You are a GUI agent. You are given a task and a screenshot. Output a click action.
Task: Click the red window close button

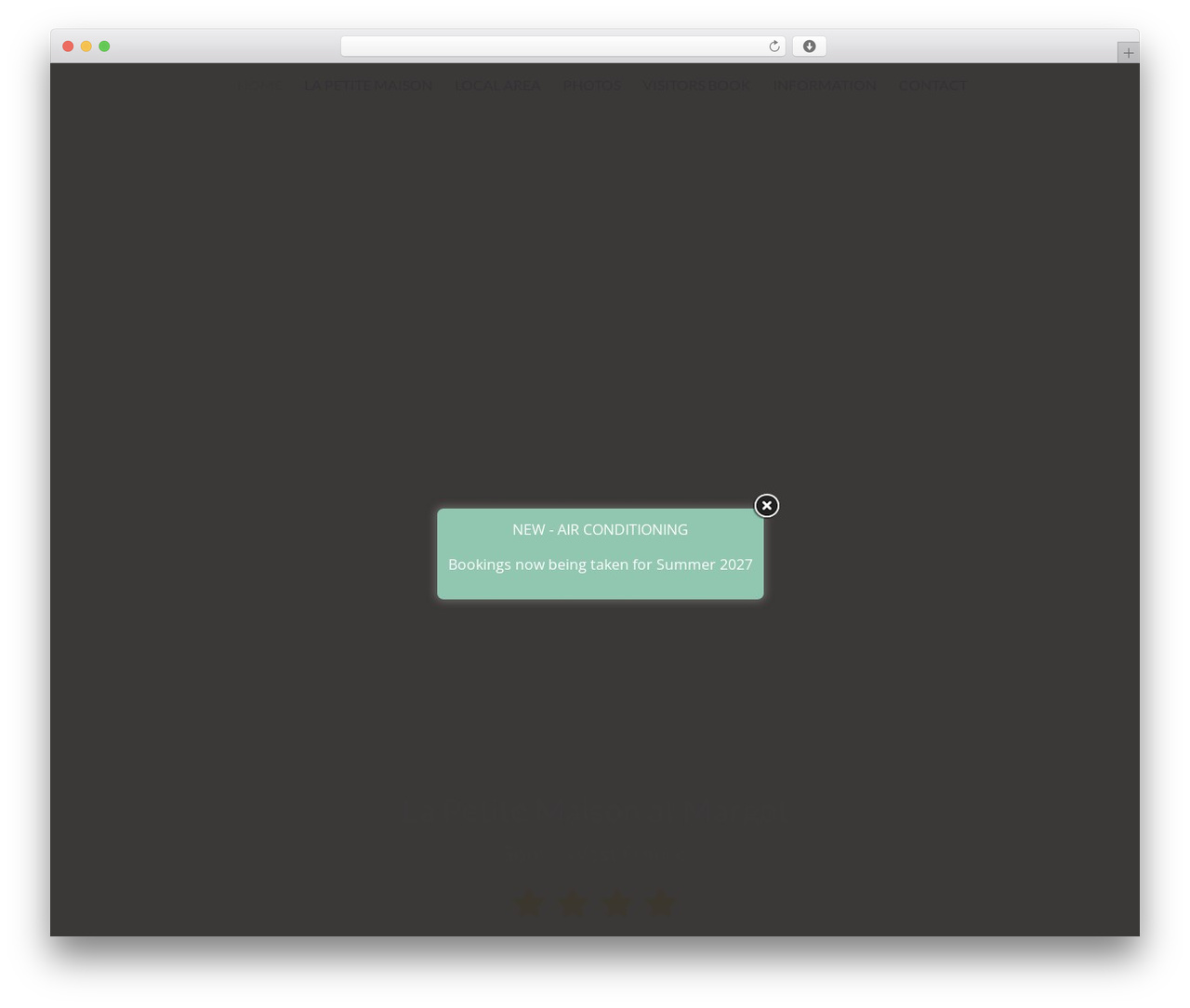coord(68,46)
